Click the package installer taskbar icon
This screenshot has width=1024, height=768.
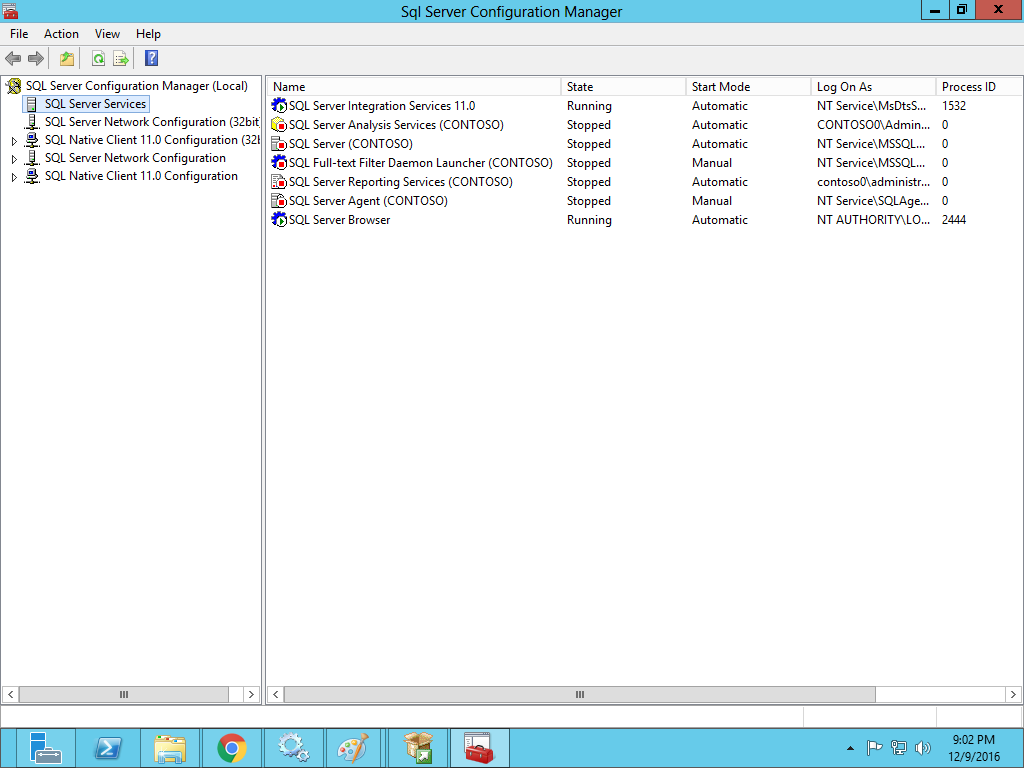tap(417, 748)
